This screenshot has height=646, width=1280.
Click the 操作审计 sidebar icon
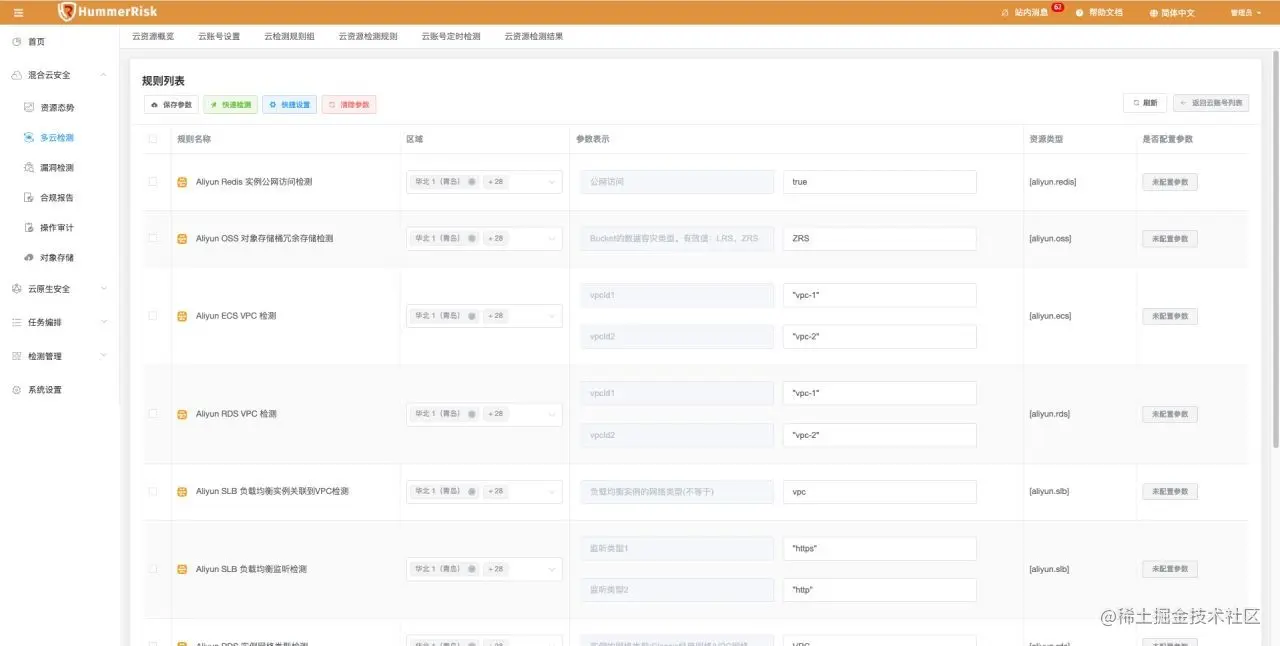pos(30,227)
